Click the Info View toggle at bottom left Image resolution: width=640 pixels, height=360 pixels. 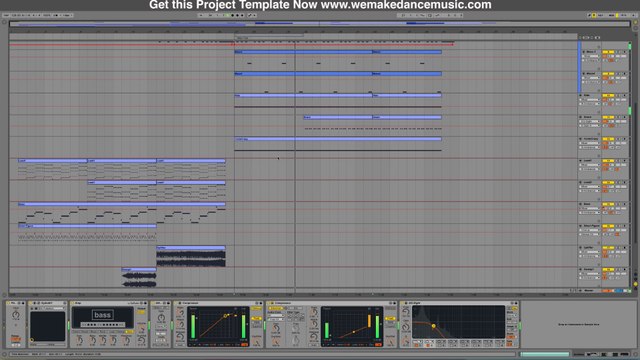point(4,355)
